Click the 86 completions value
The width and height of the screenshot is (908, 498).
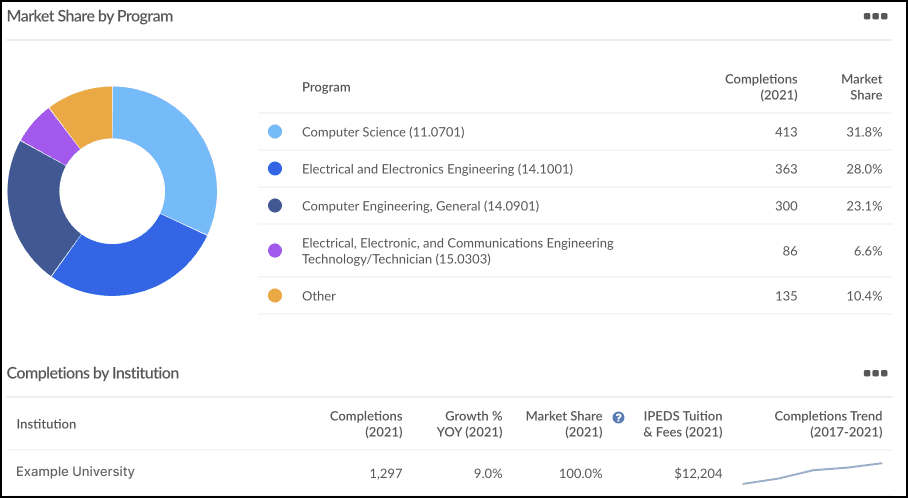(x=790, y=251)
